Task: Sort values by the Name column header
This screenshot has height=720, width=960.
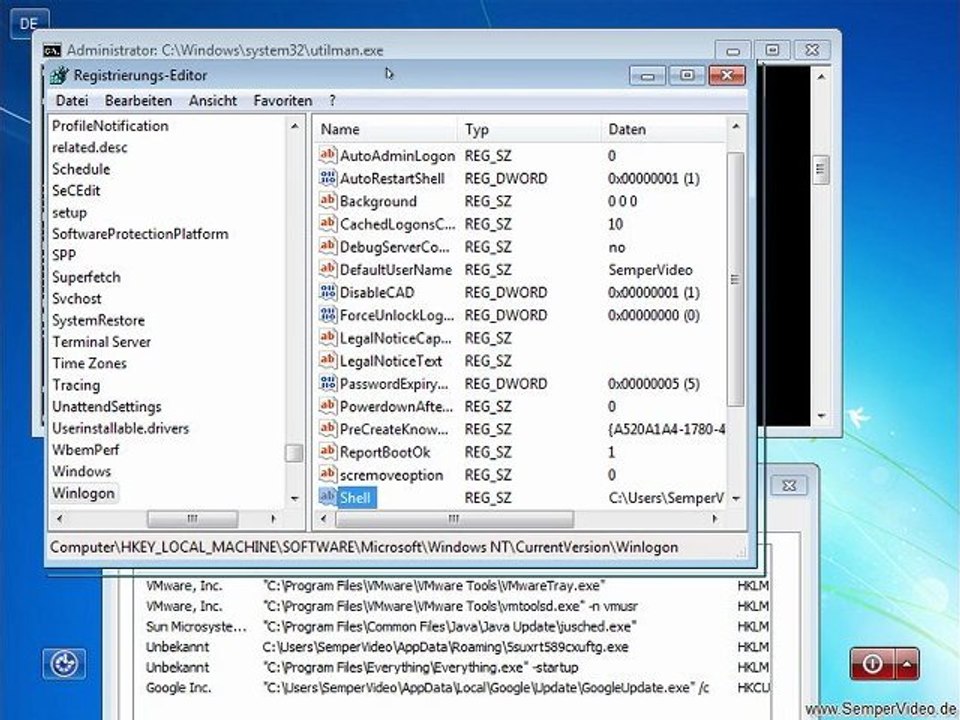Action: pos(386,129)
